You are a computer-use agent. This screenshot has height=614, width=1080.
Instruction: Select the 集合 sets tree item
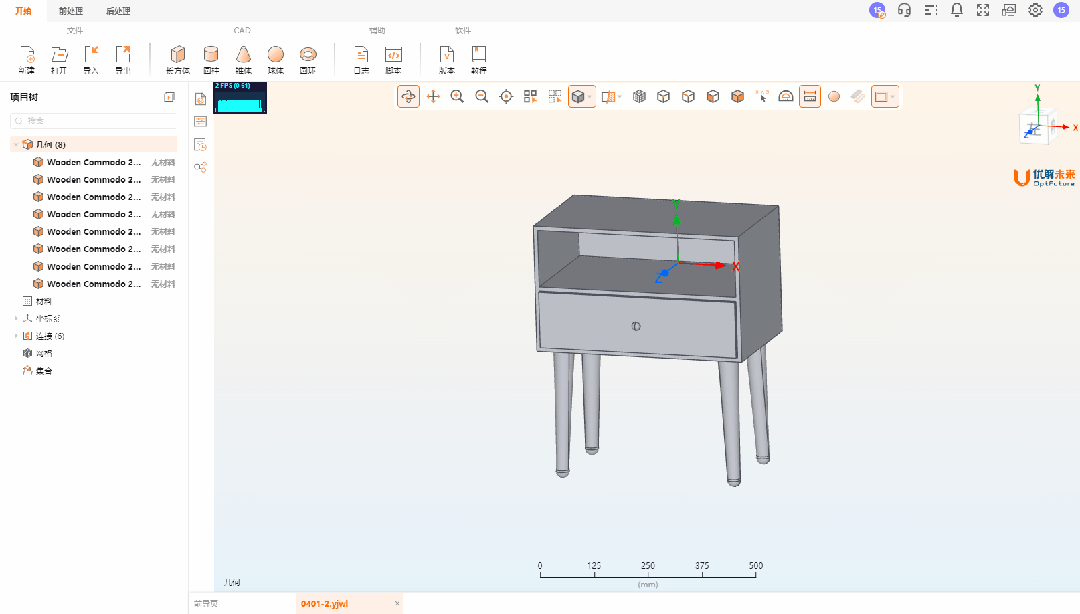[43, 371]
